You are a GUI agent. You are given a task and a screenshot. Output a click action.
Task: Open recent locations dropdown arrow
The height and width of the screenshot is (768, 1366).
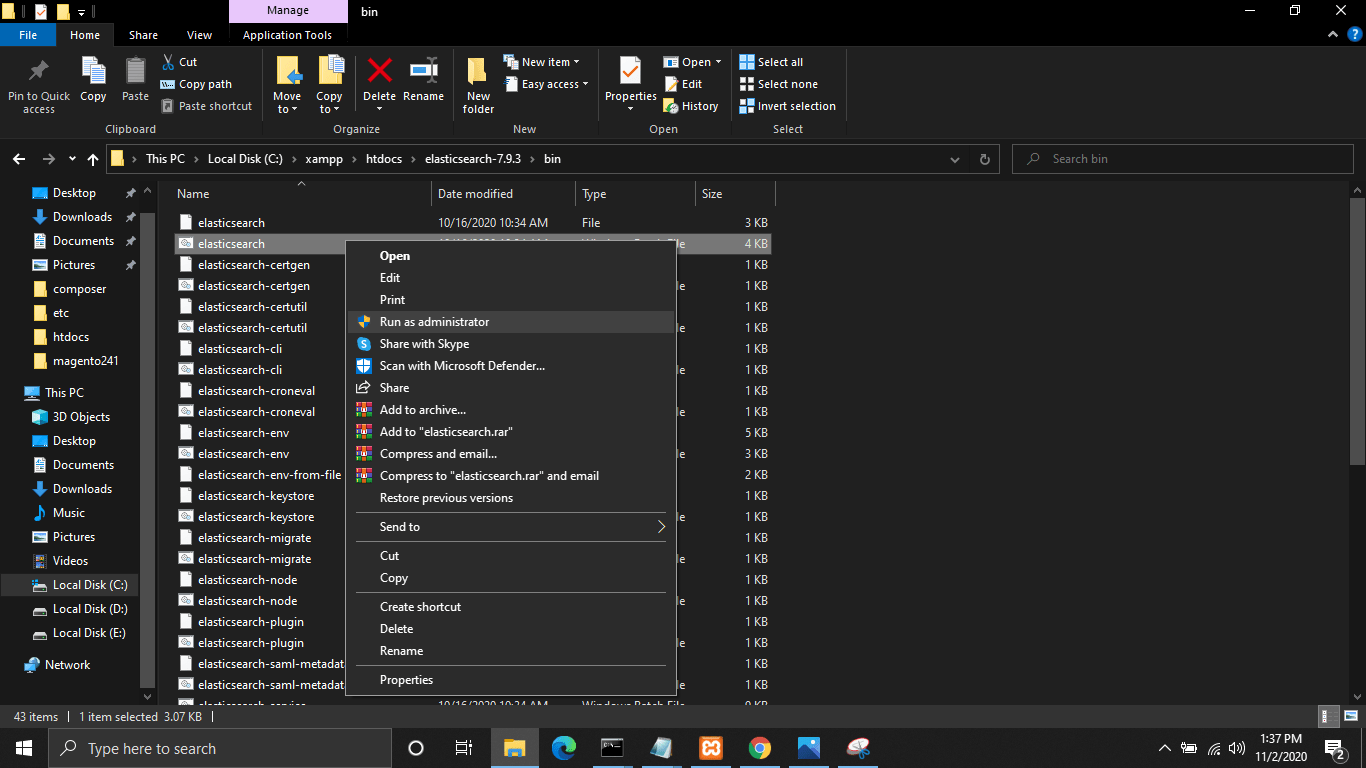(72, 159)
